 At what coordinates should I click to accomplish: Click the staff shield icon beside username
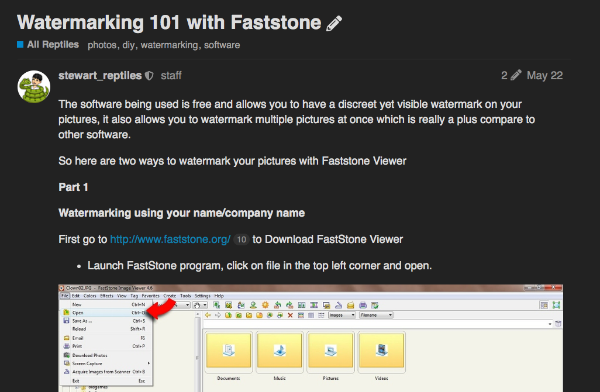[149, 76]
